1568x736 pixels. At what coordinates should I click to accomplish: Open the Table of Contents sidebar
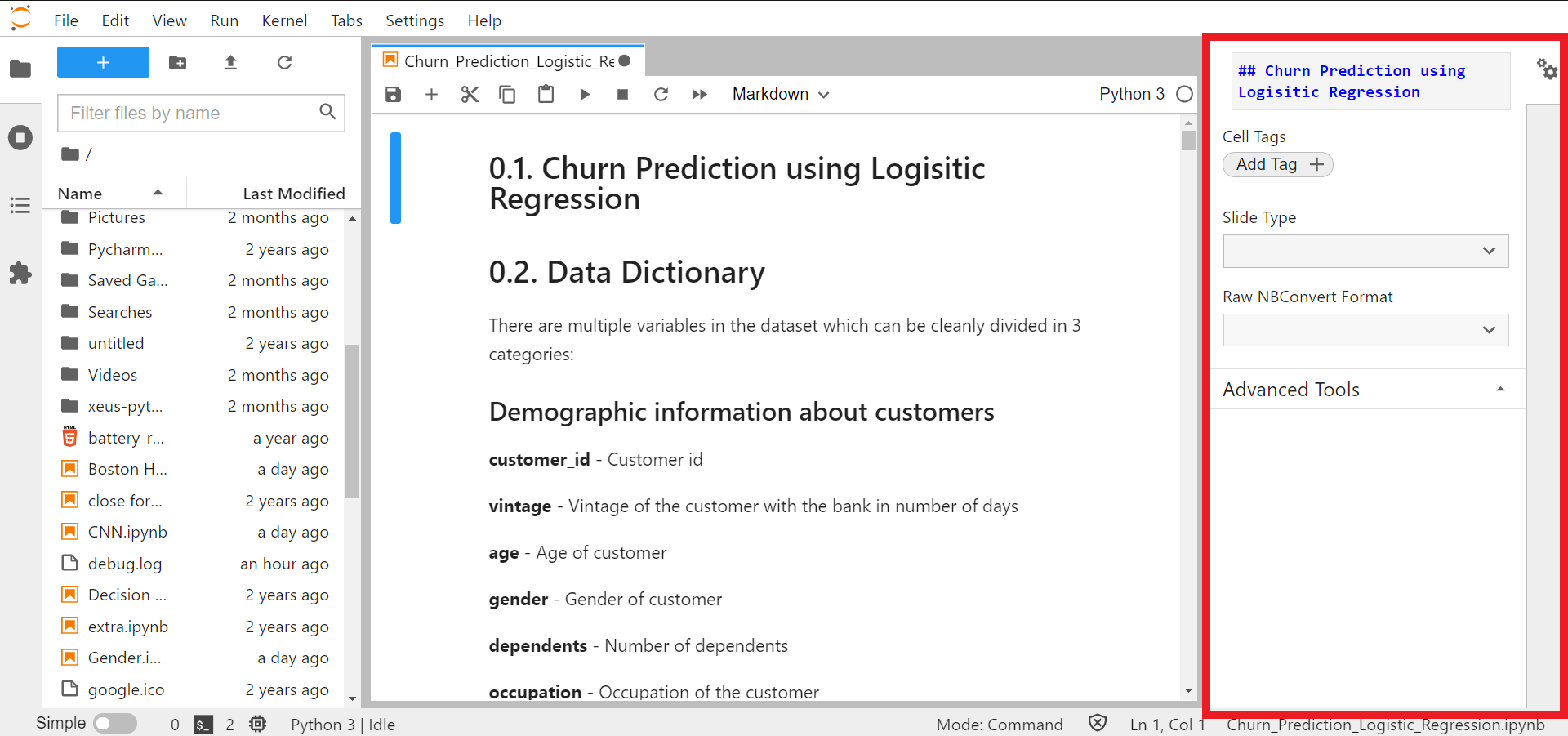click(x=20, y=205)
